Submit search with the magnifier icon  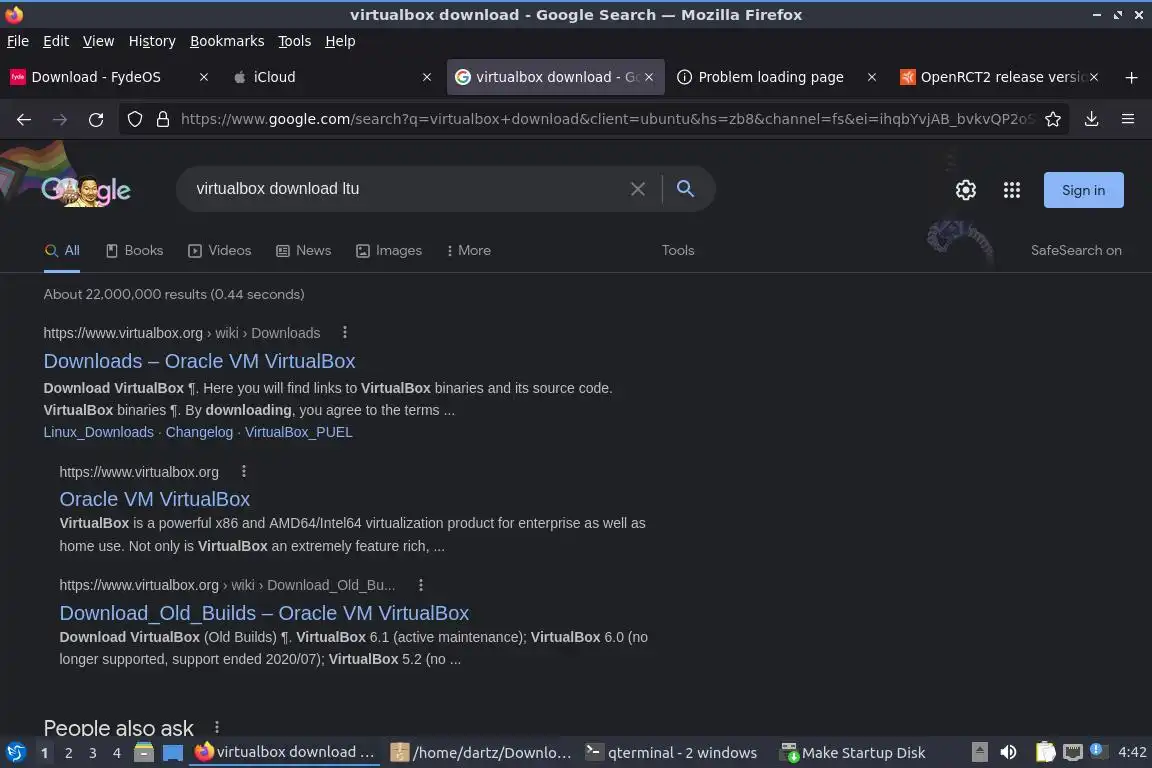tap(685, 189)
